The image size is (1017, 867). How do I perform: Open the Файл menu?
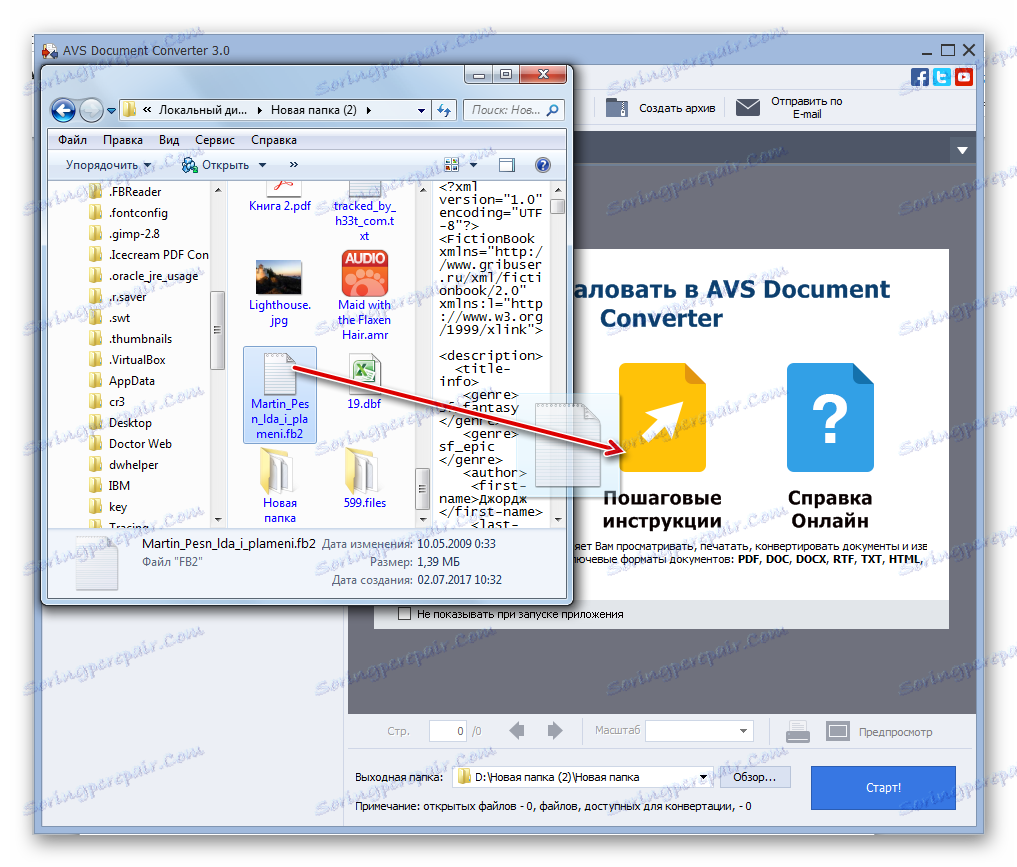[72, 140]
